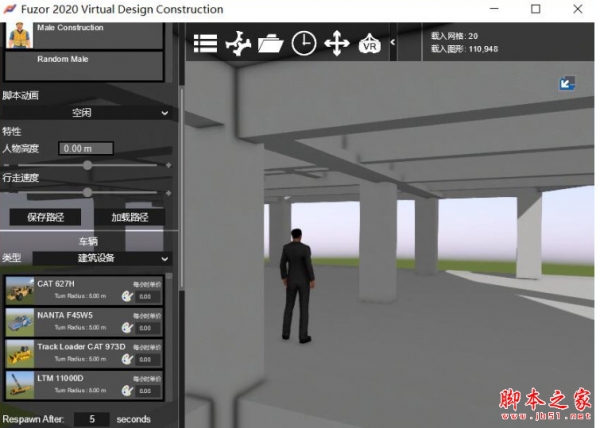Screen dimensions: 600x428
Task: Collapse toolbar with left chevron arrow
Action: 393,42
